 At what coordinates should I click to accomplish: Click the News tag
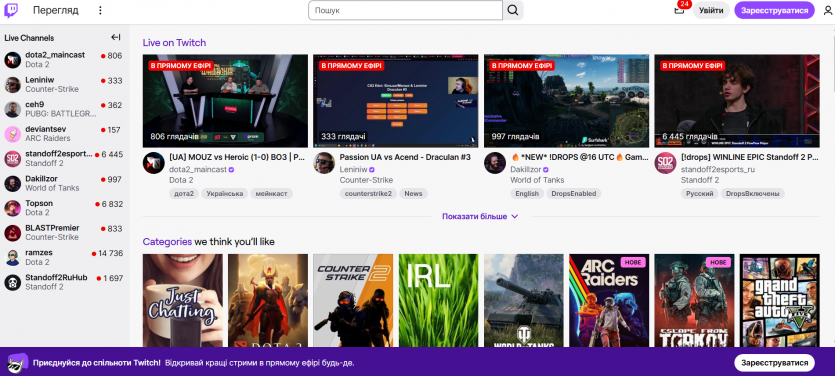click(413, 194)
